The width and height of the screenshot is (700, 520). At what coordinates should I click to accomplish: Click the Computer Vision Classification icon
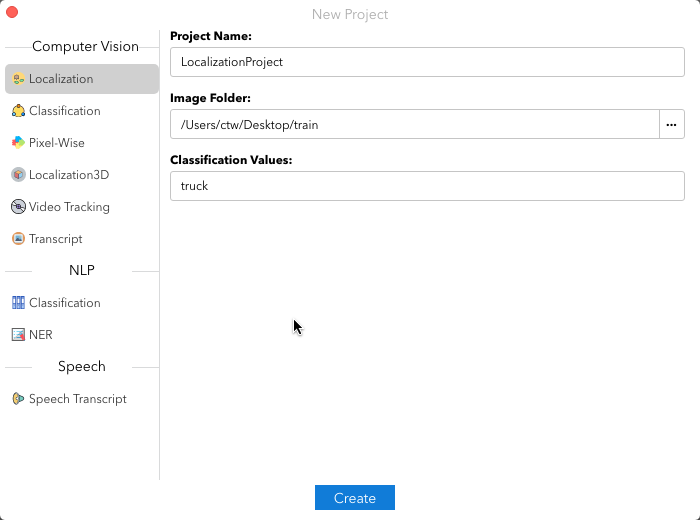click(x=18, y=111)
